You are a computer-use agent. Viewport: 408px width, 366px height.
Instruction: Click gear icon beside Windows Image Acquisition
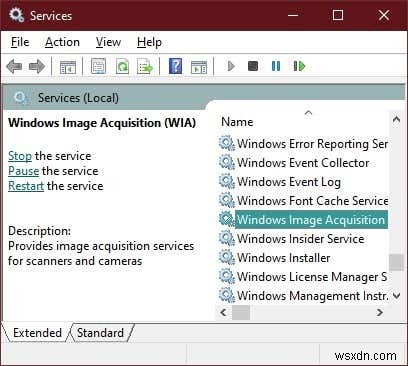(x=227, y=219)
